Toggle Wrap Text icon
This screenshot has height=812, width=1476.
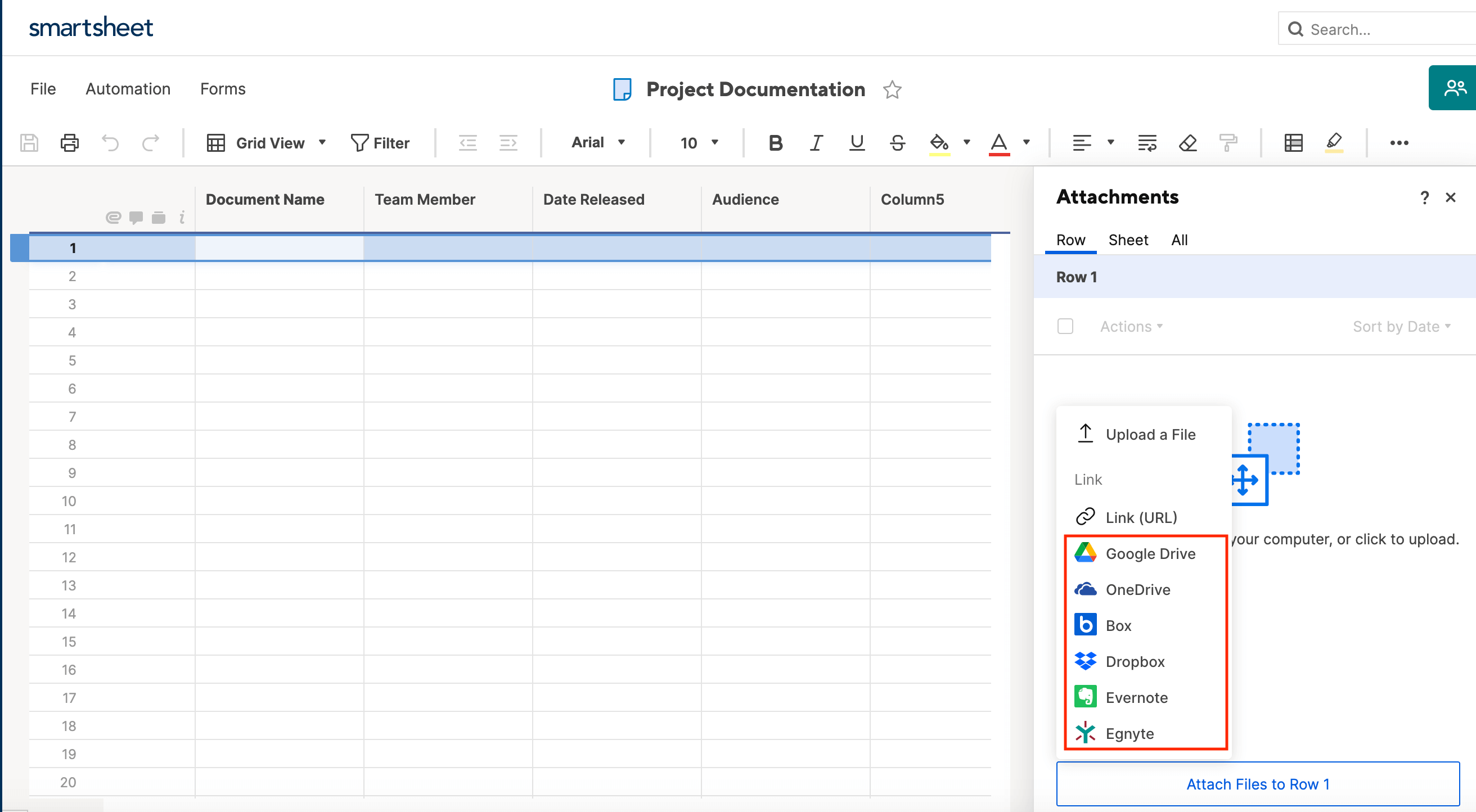click(1147, 143)
